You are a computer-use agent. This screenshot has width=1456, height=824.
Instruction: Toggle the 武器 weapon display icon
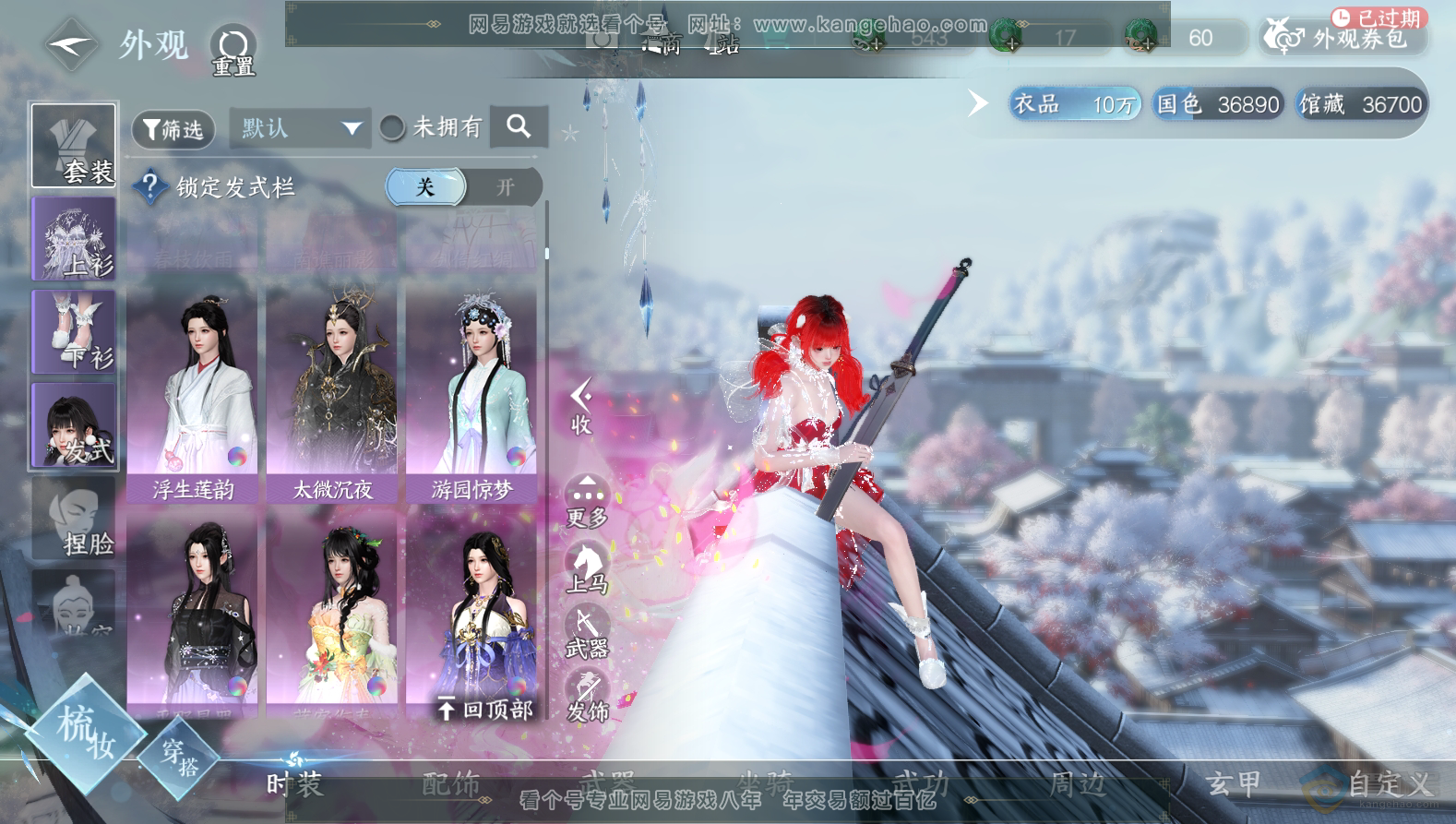[587, 632]
